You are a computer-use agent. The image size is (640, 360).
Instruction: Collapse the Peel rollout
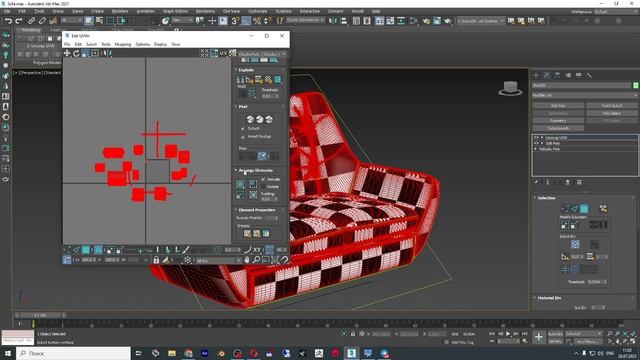pos(242,107)
